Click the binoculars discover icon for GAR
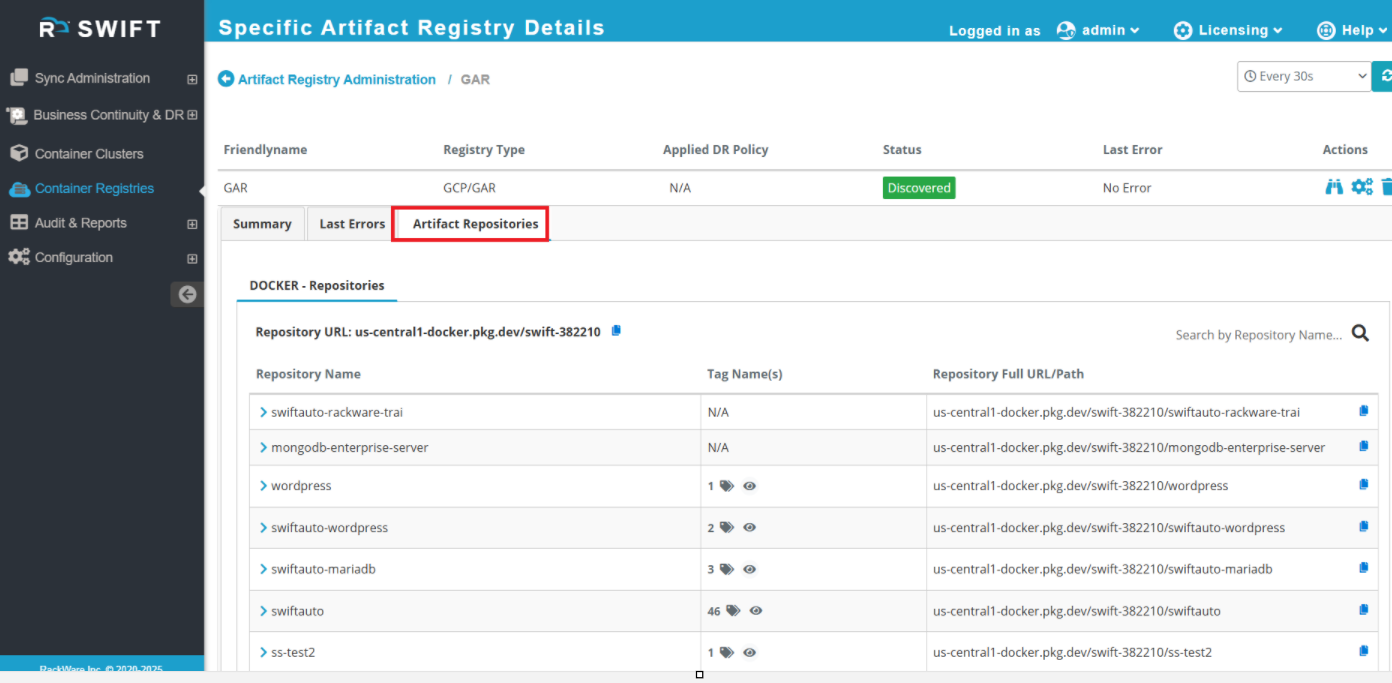This screenshot has height=683, width=1392. tap(1334, 187)
